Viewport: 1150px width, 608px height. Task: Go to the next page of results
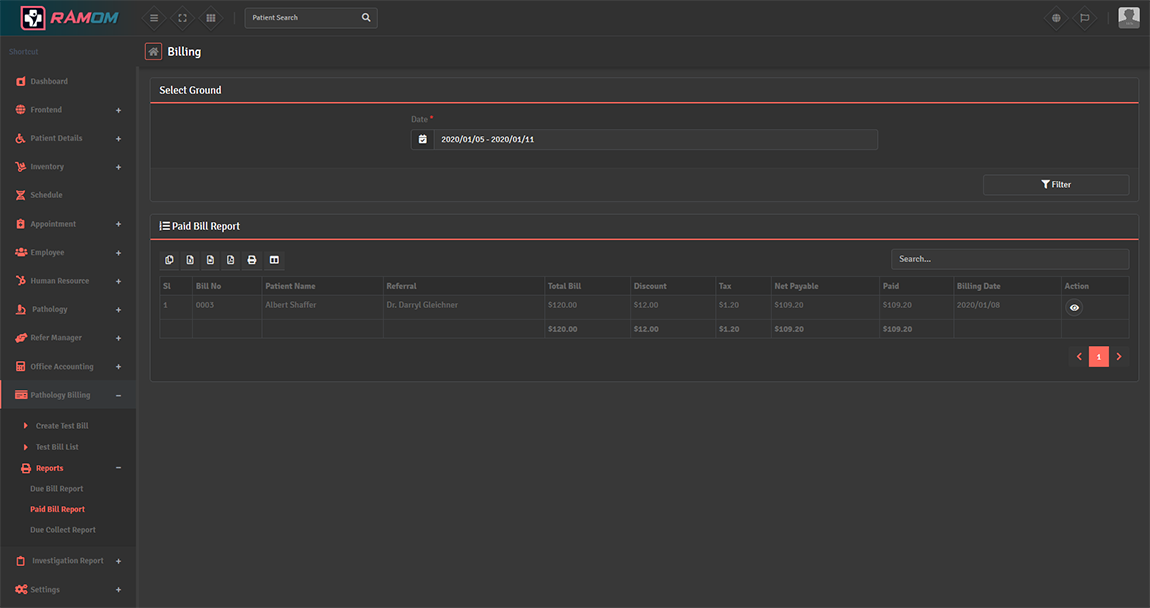click(1119, 357)
